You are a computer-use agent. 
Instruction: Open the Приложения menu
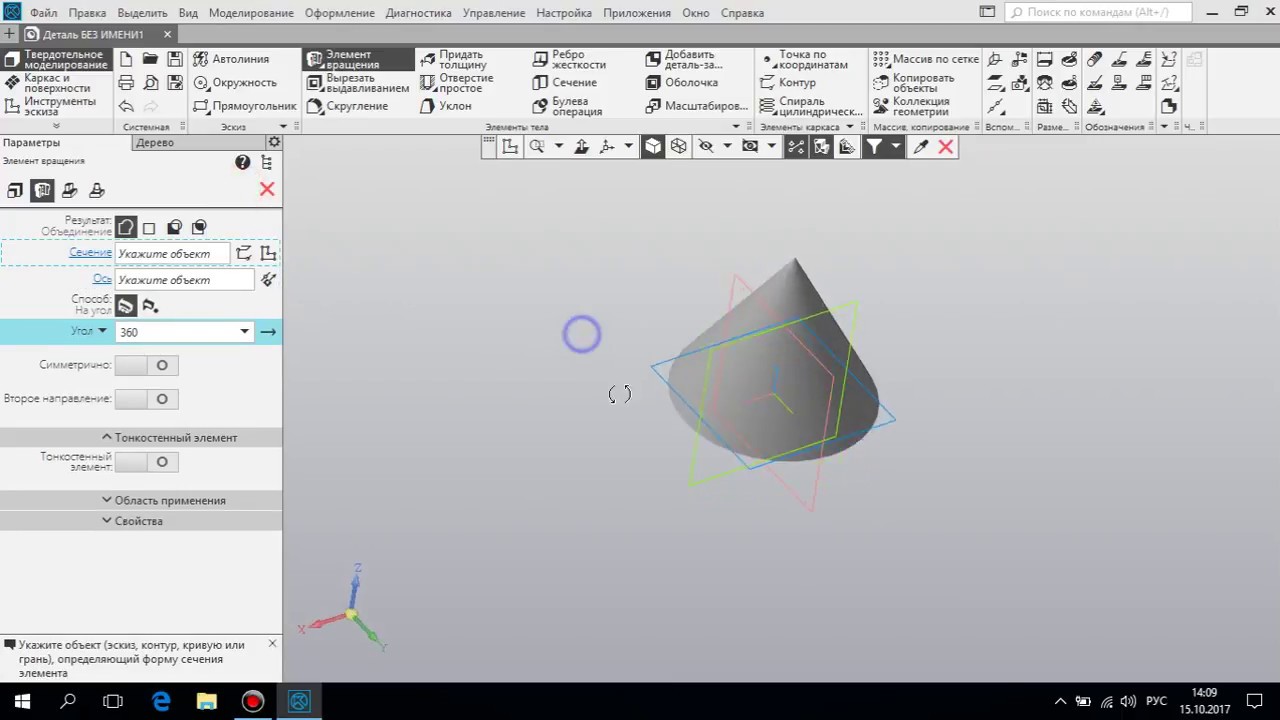(x=637, y=13)
